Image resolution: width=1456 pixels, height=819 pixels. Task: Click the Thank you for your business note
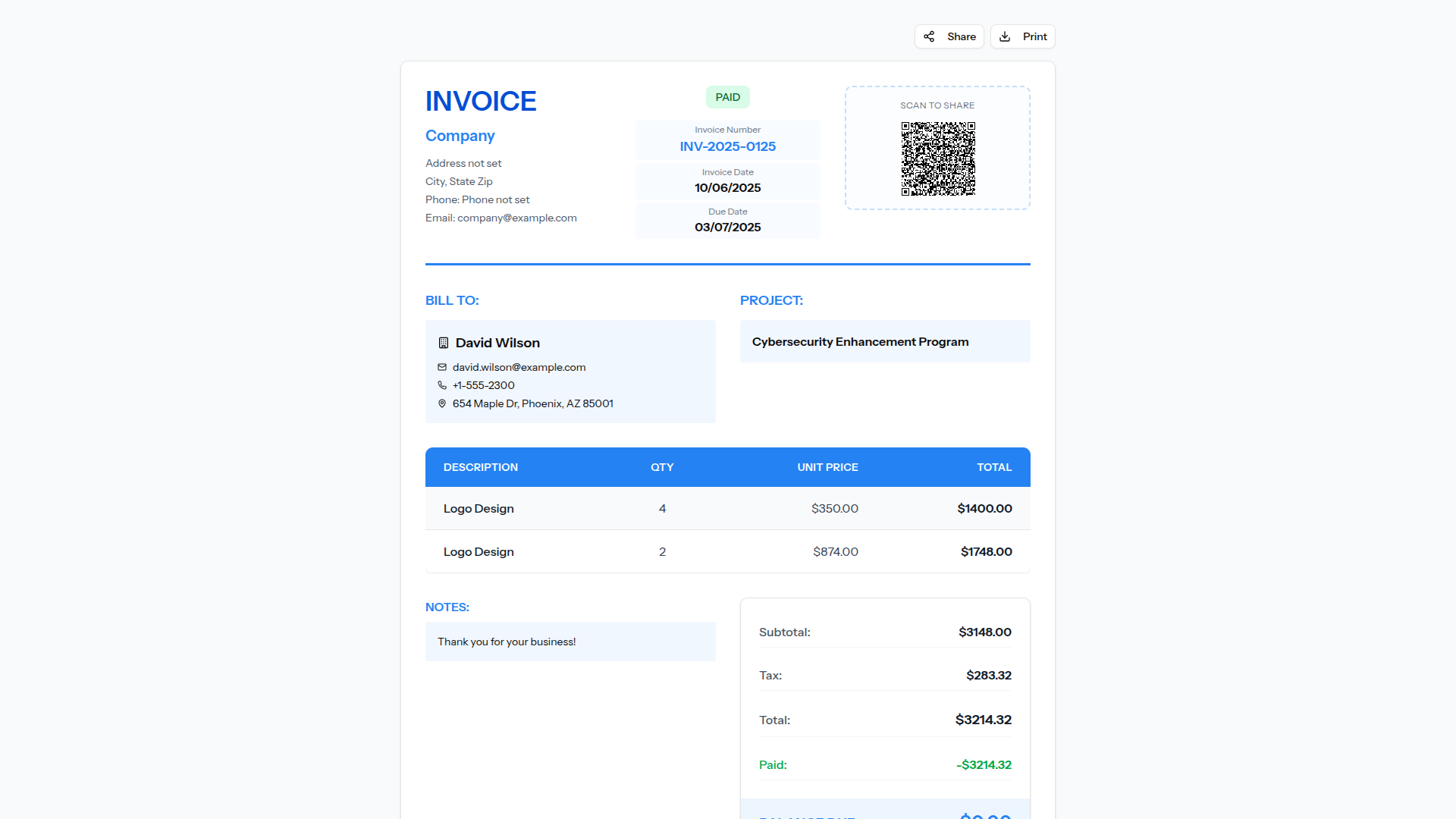(x=507, y=642)
